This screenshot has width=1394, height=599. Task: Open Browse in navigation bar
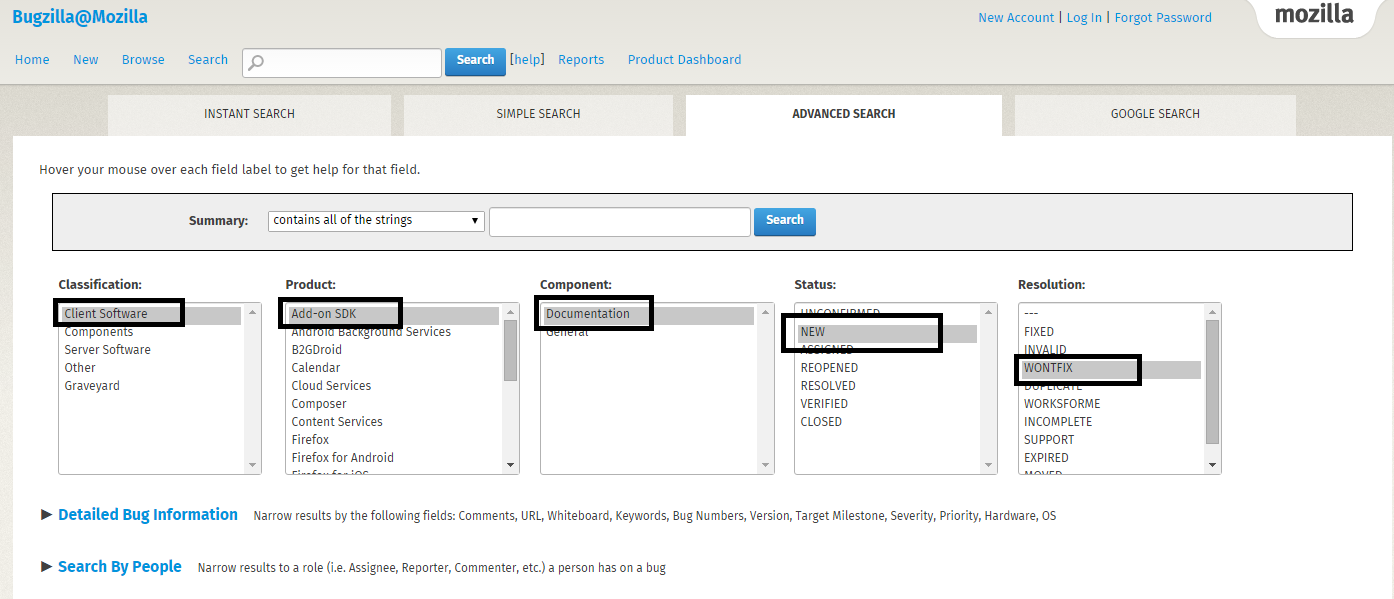coord(143,60)
